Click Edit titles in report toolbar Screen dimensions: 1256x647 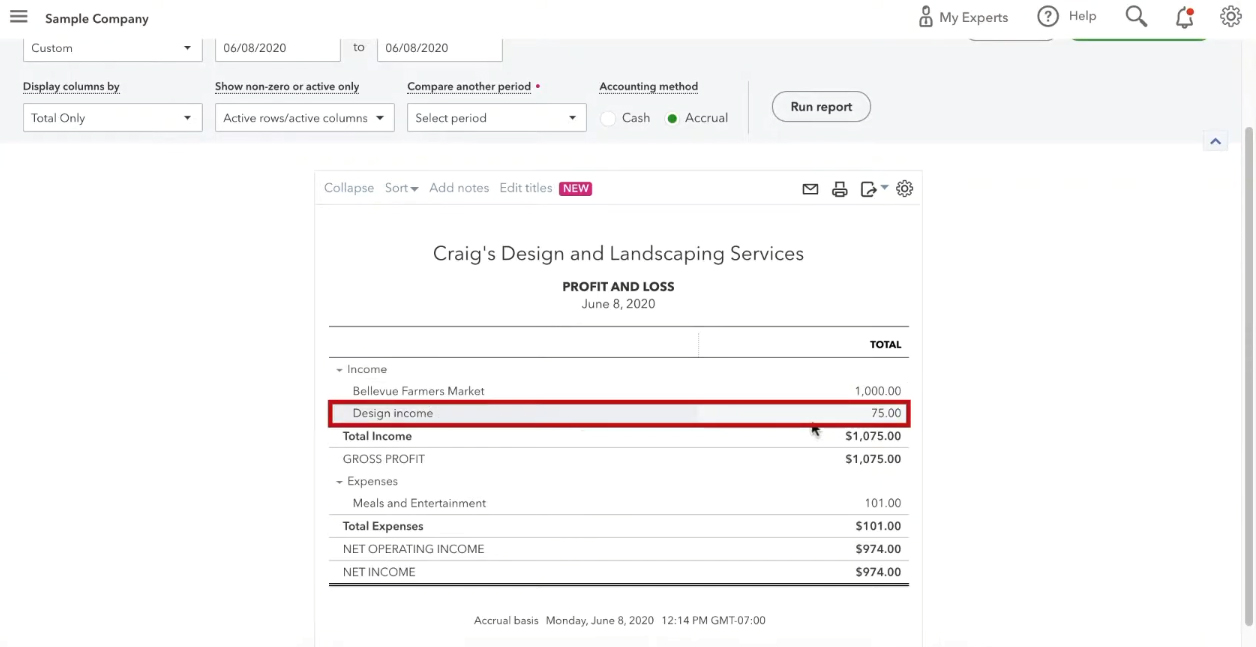pyautogui.click(x=526, y=188)
